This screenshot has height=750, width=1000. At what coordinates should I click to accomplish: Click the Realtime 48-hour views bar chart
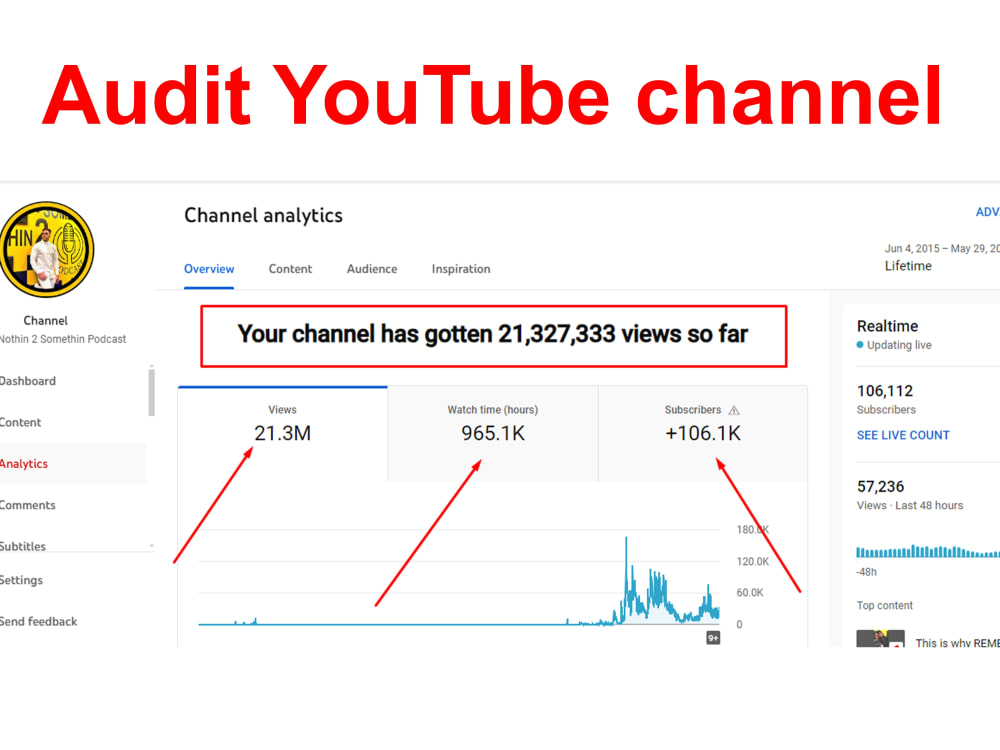click(928, 552)
